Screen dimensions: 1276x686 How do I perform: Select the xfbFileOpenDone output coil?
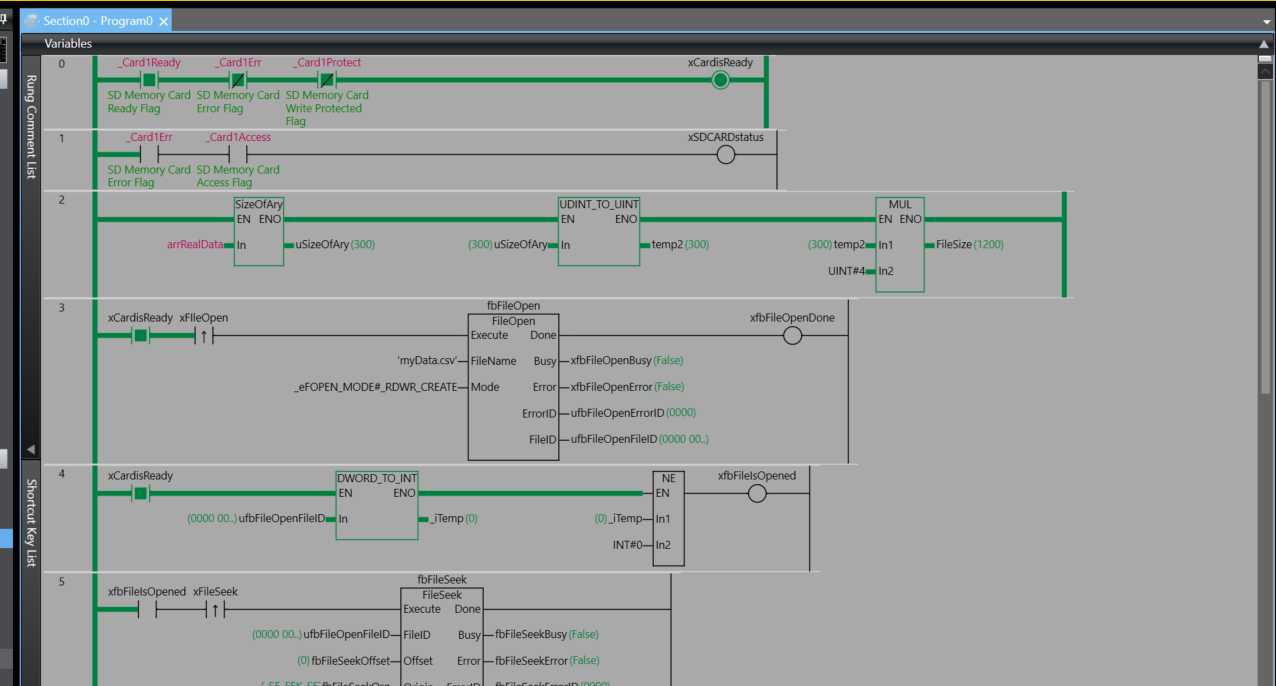[792, 336]
